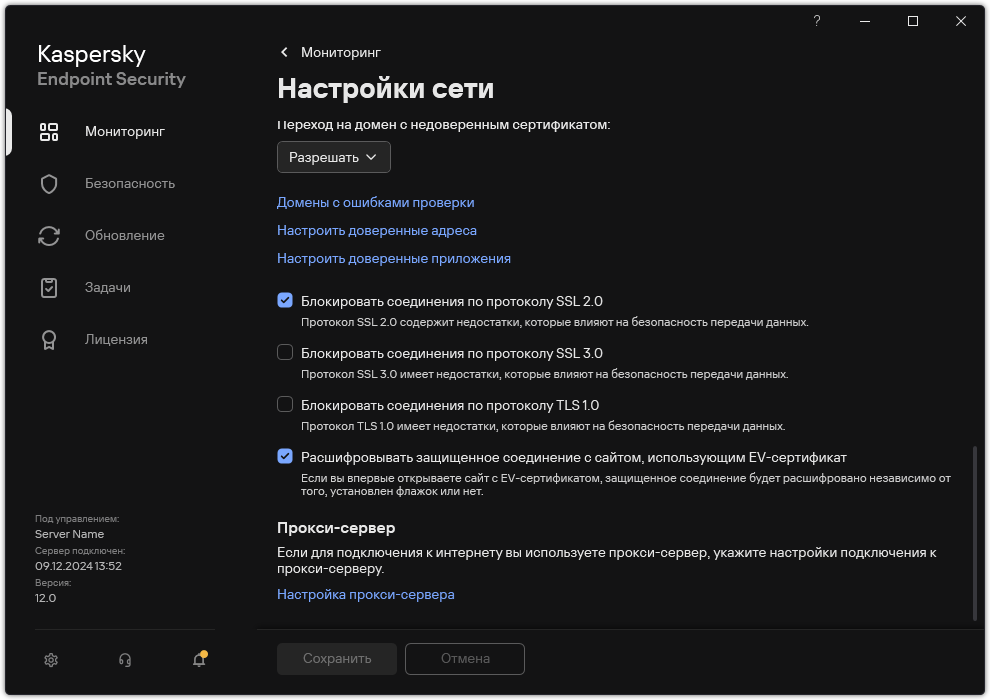
Task: Click the Tasks clipboard icon
Action: [x=49, y=288]
